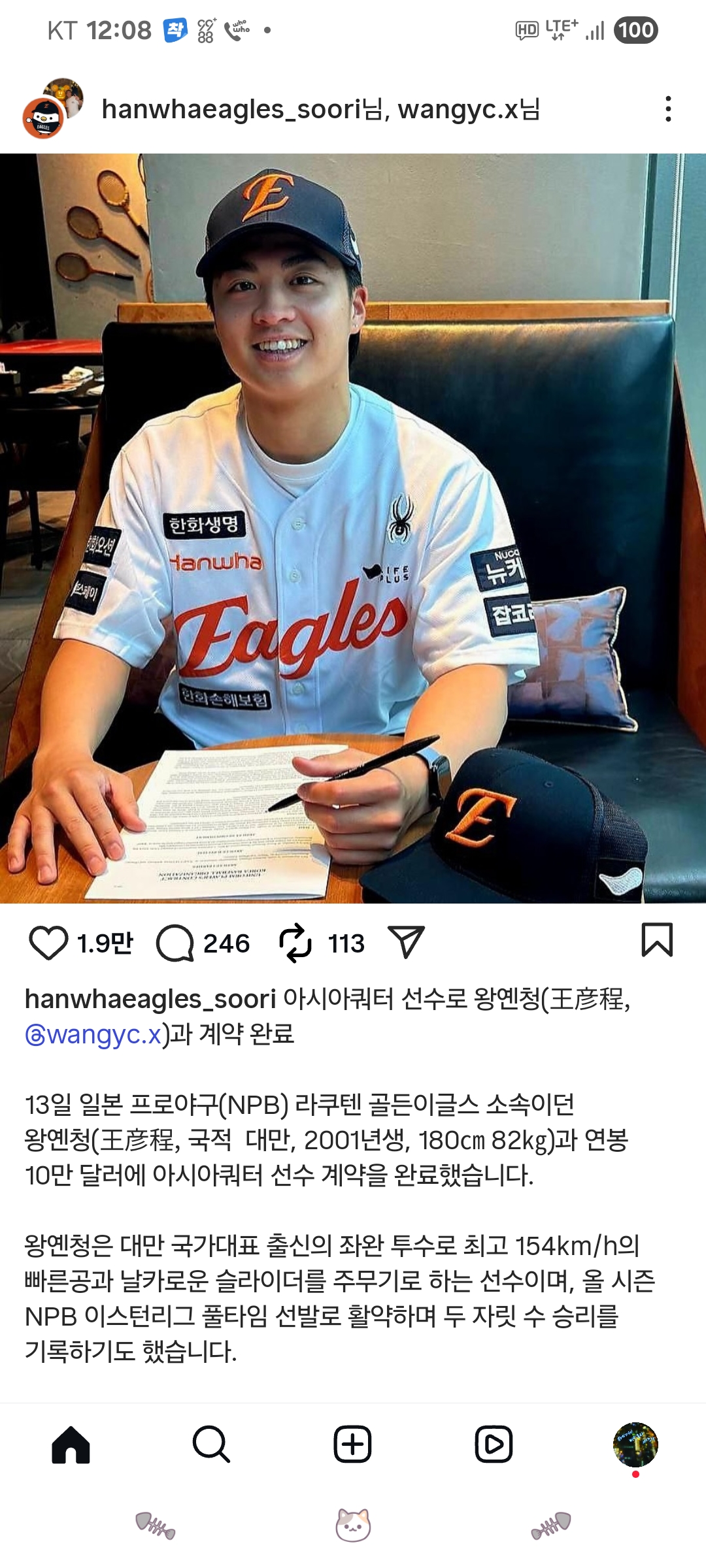Go to Home tab in bottom bar
This screenshot has width=706, height=1568.
tap(71, 1444)
